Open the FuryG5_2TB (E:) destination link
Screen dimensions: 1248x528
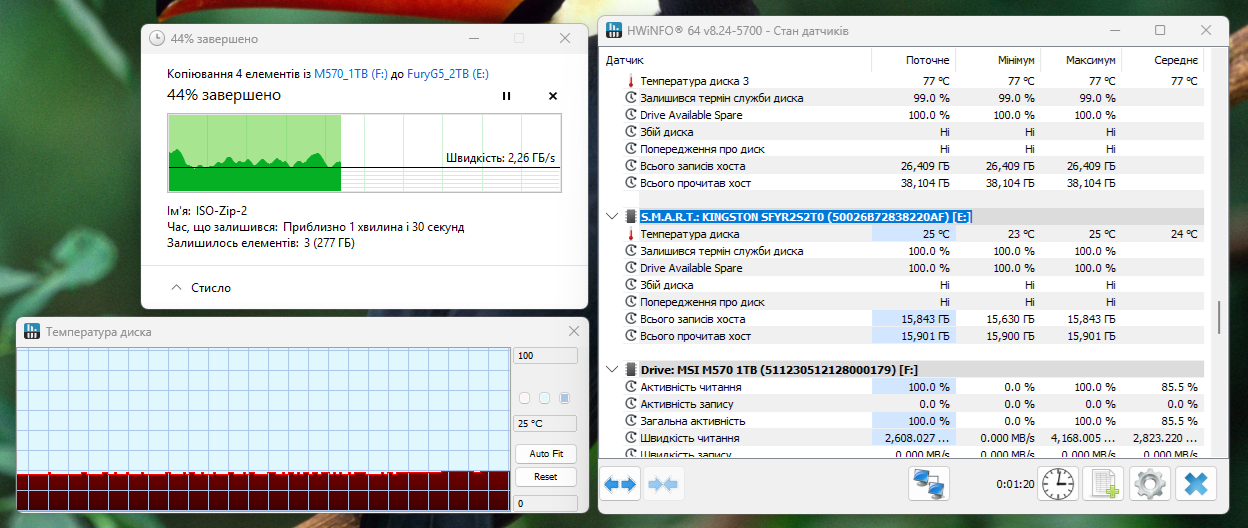(x=448, y=74)
